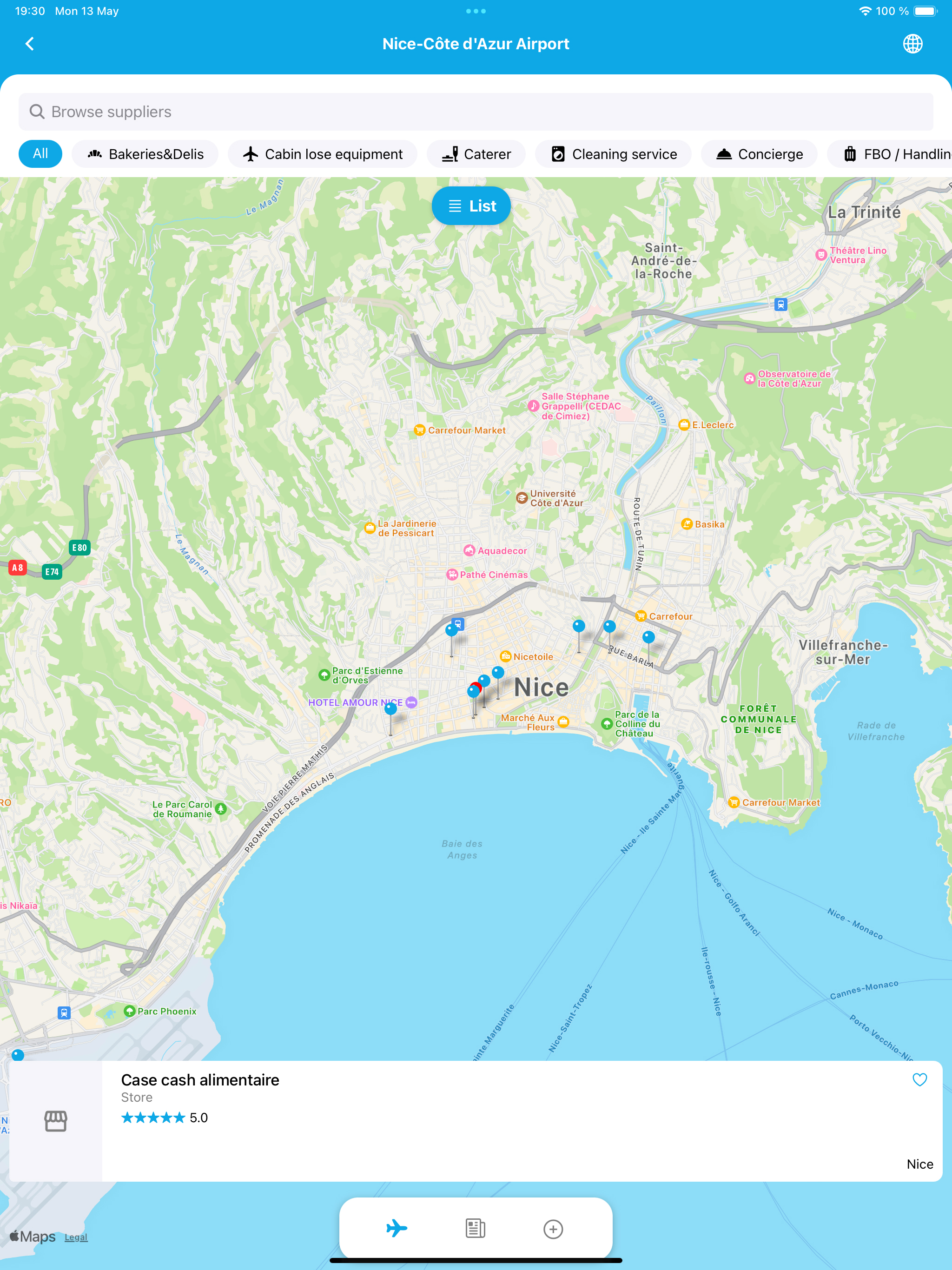
Task: Open the airplane tab in bottom bar
Action: (x=397, y=1228)
